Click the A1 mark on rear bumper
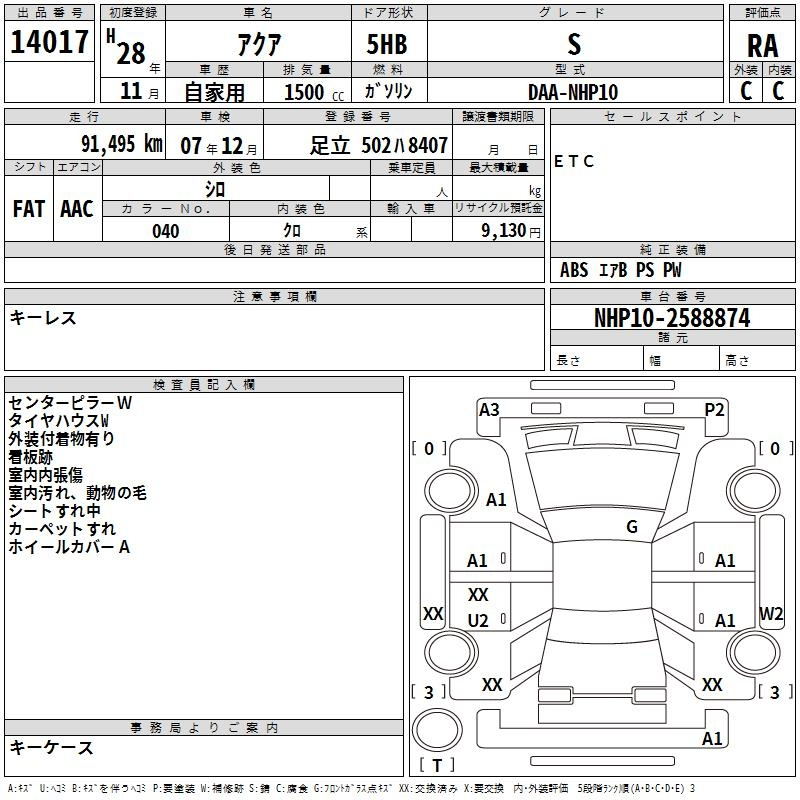The height and width of the screenshot is (800, 800). tap(712, 738)
